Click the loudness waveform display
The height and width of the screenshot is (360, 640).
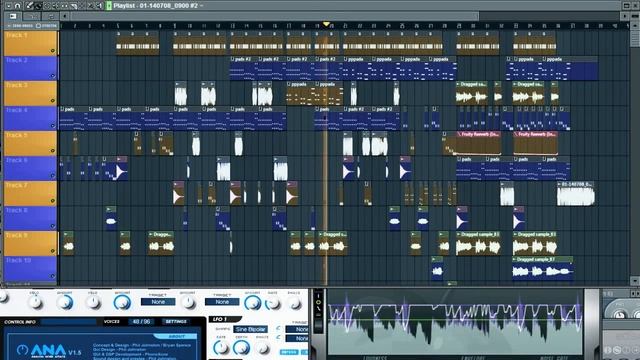(x=455, y=323)
